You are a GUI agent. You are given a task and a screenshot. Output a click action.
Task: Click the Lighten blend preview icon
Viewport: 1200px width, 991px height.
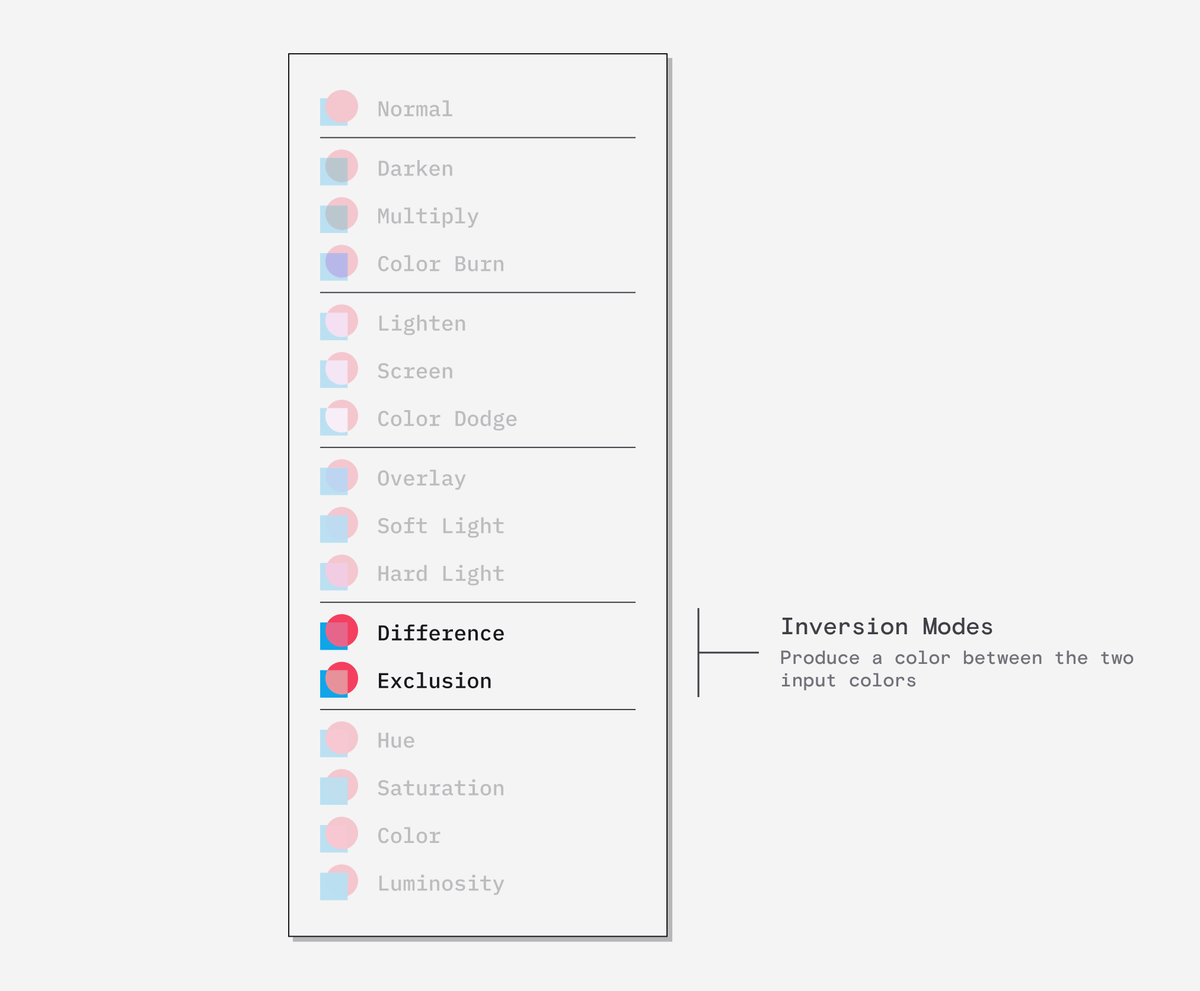tap(338, 323)
